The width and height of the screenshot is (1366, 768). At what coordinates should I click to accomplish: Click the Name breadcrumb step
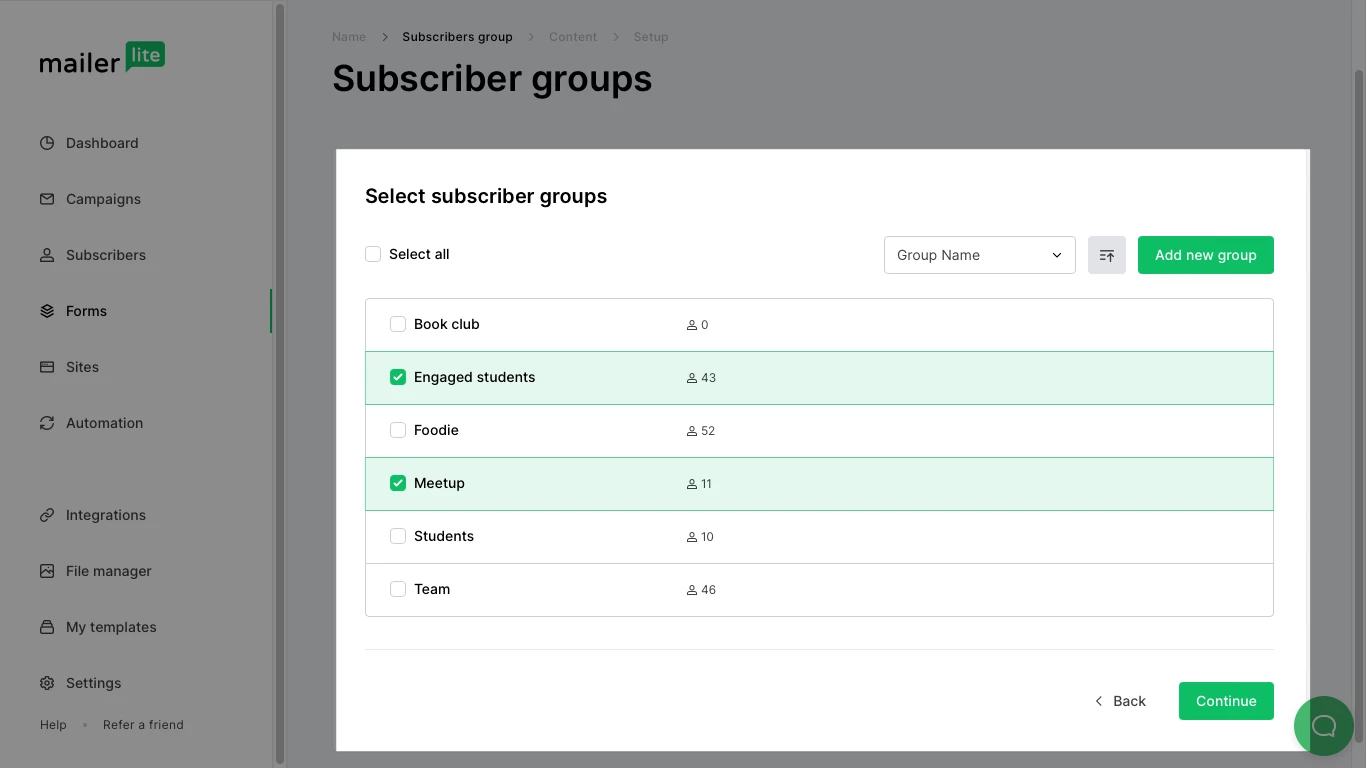point(349,37)
